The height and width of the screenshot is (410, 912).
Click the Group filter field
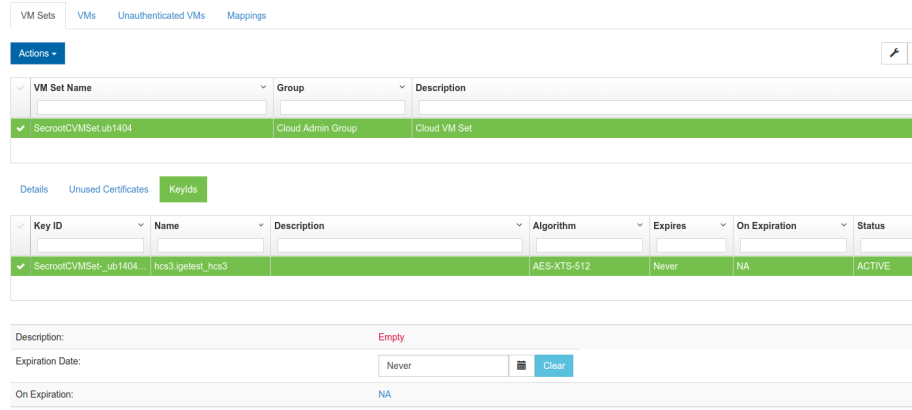click(343, 108)
